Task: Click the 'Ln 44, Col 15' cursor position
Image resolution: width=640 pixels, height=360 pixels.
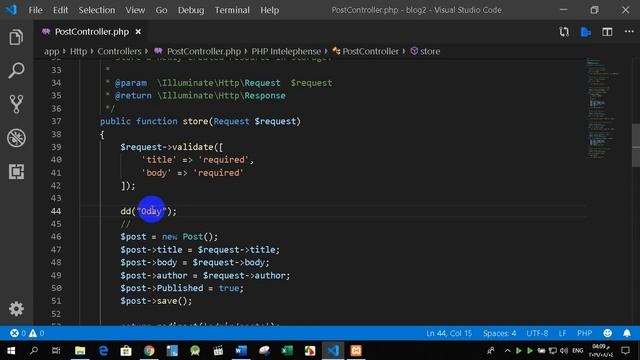Action: pyautogui.click(x=449, y=333)
